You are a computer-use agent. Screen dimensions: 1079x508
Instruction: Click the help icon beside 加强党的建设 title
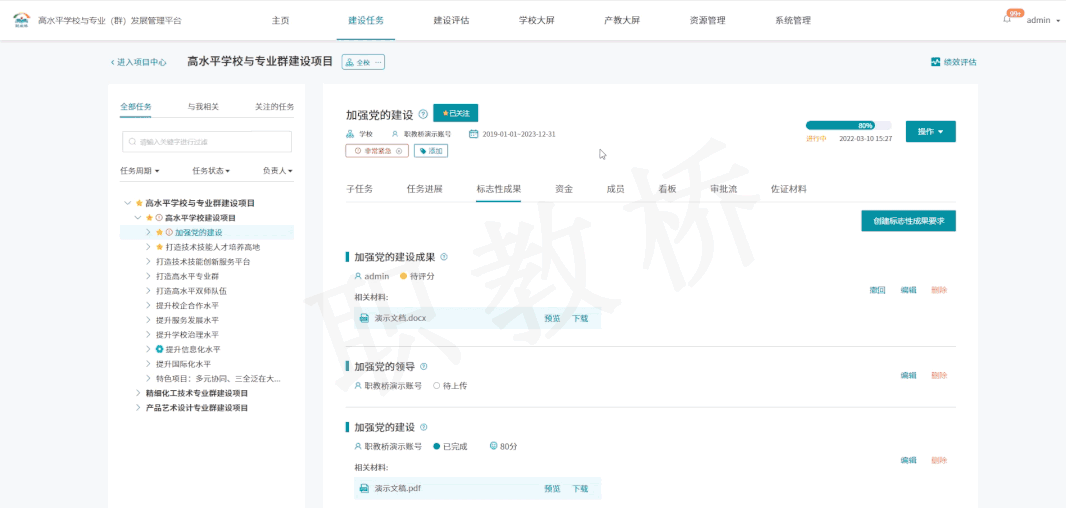pyautogui.click(x=423, y=114)
